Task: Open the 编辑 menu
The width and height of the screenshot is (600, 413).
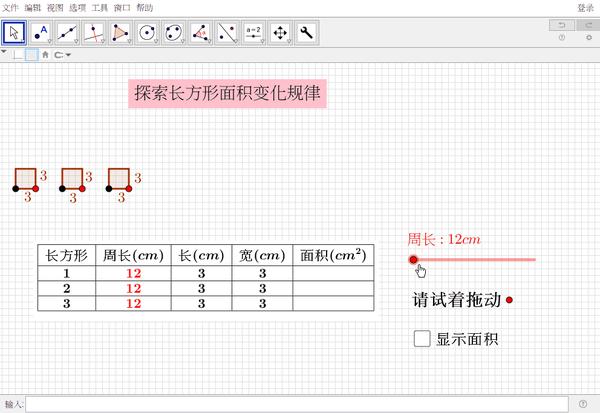Action: pyautogui.click(x=33, y=8)
